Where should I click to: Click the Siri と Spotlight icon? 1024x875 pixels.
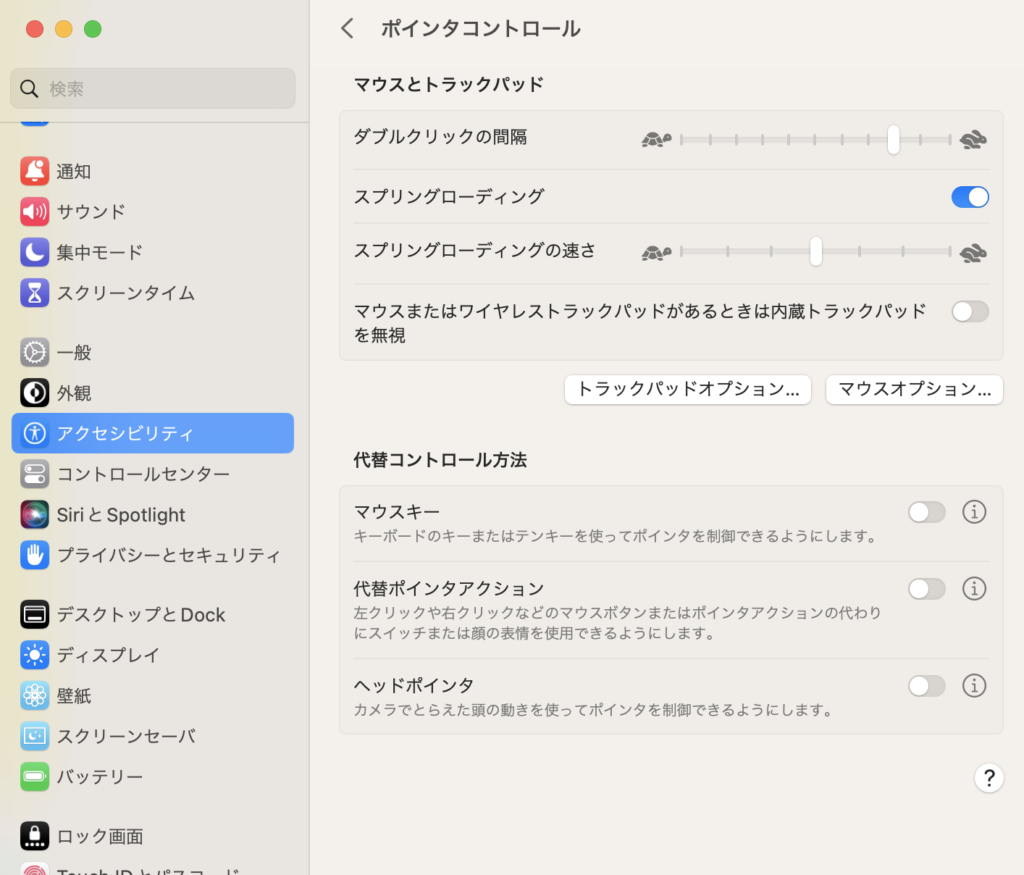pyautogui.click(x=35, y=515)
